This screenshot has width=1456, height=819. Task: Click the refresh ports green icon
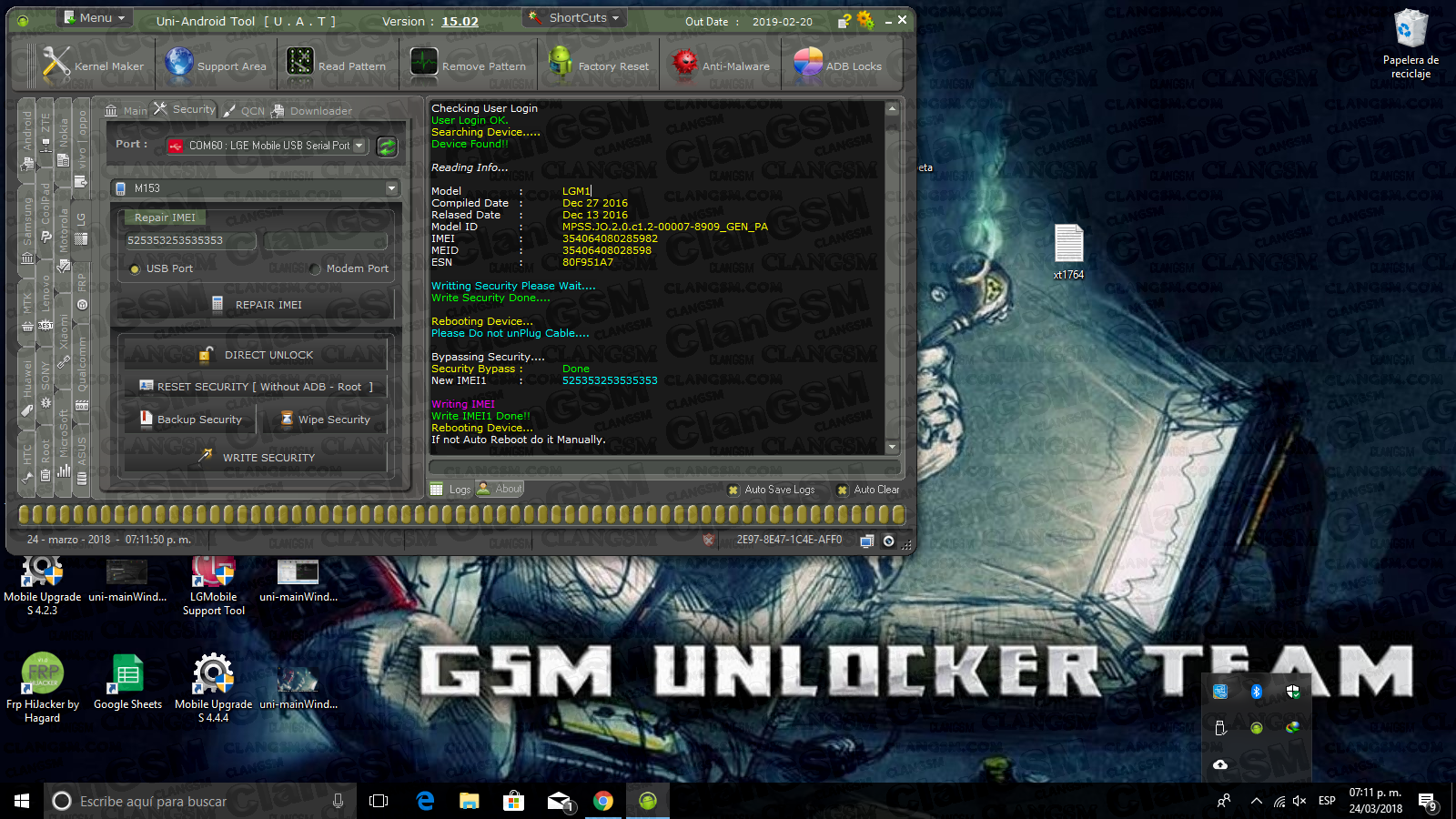(x=387, y=146)
